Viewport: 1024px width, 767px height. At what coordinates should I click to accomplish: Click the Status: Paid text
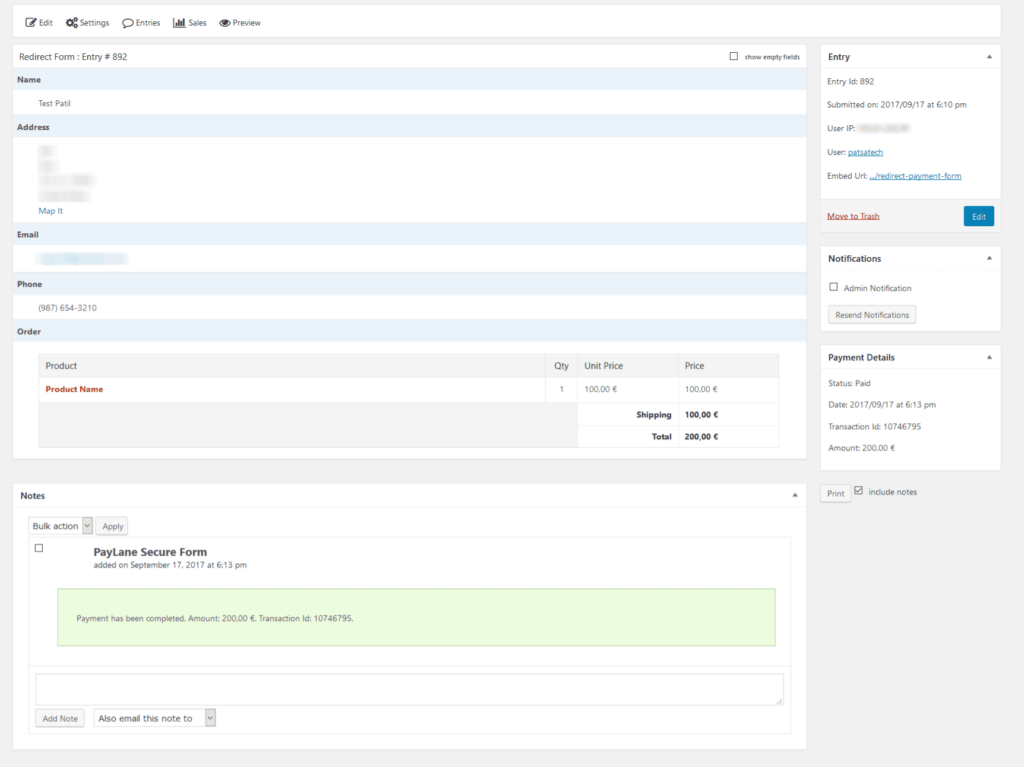(x=849, y=384)
